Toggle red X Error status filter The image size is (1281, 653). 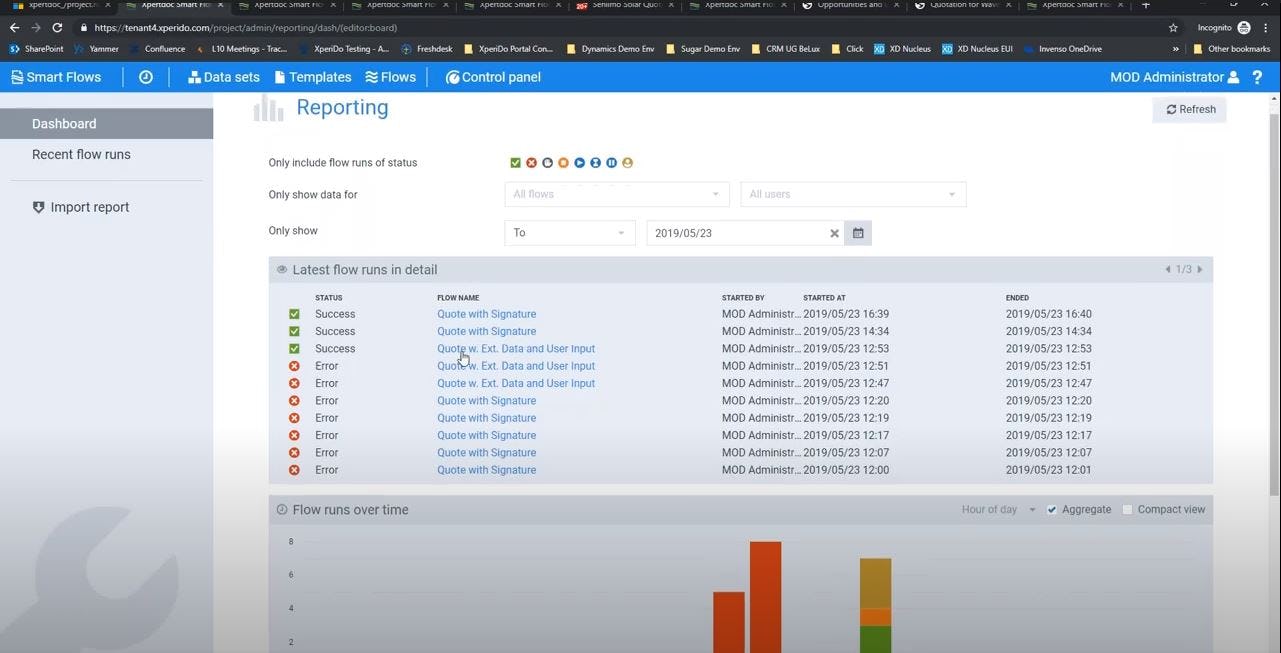click(531, 163)
